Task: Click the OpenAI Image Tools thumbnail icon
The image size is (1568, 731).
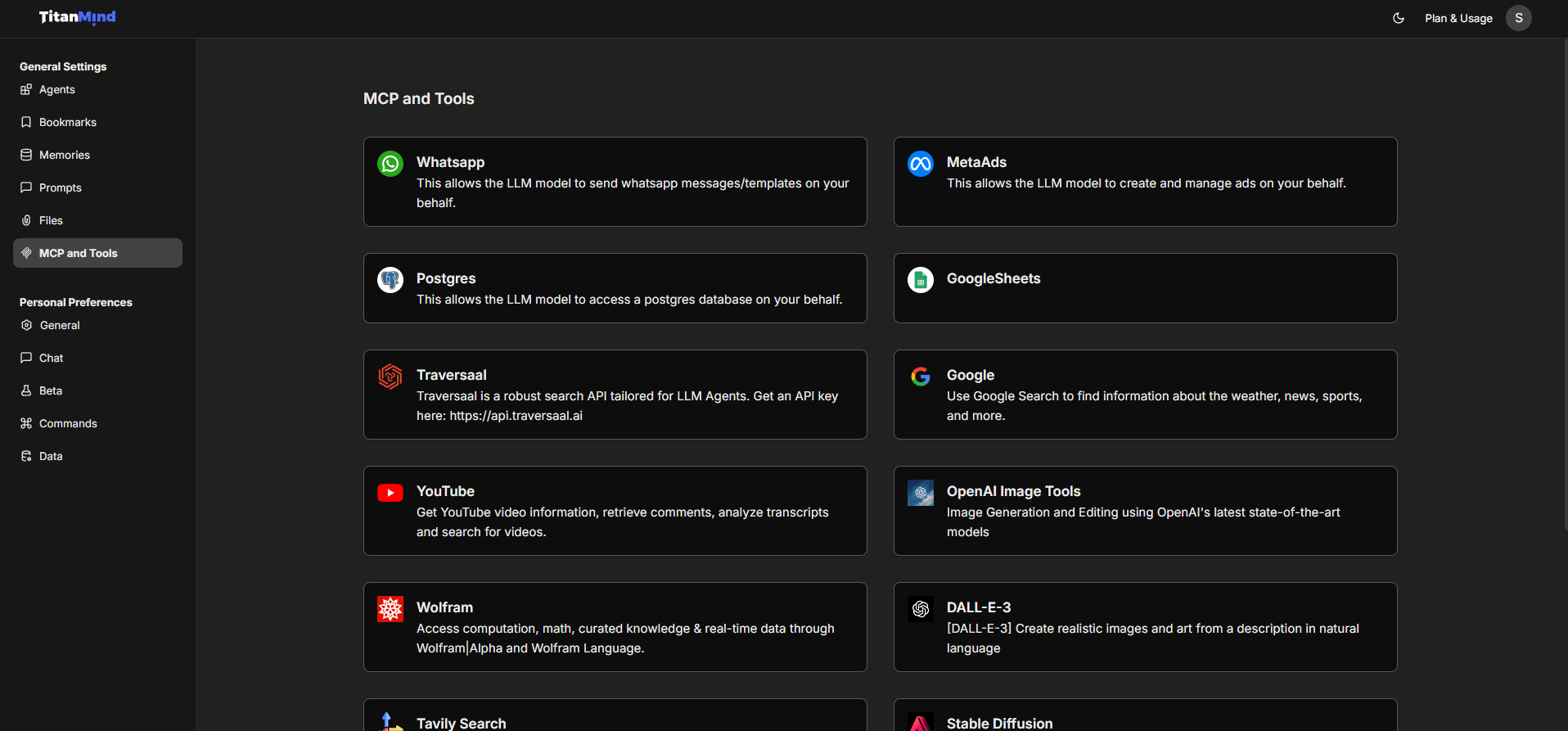Action: [x=921, y=493]
